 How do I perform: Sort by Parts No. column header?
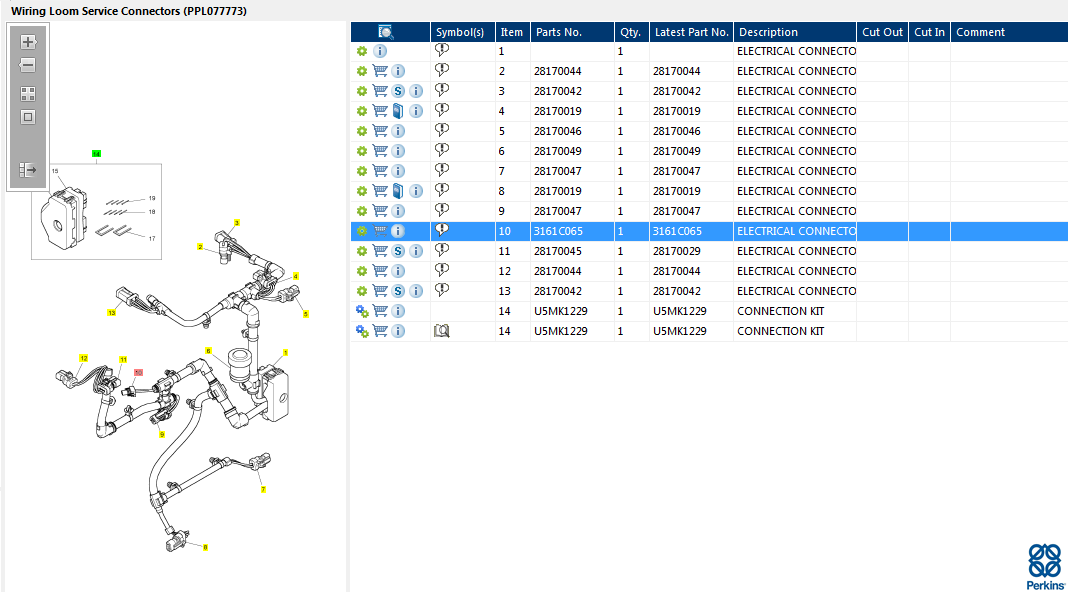click(x=558, y=32)
